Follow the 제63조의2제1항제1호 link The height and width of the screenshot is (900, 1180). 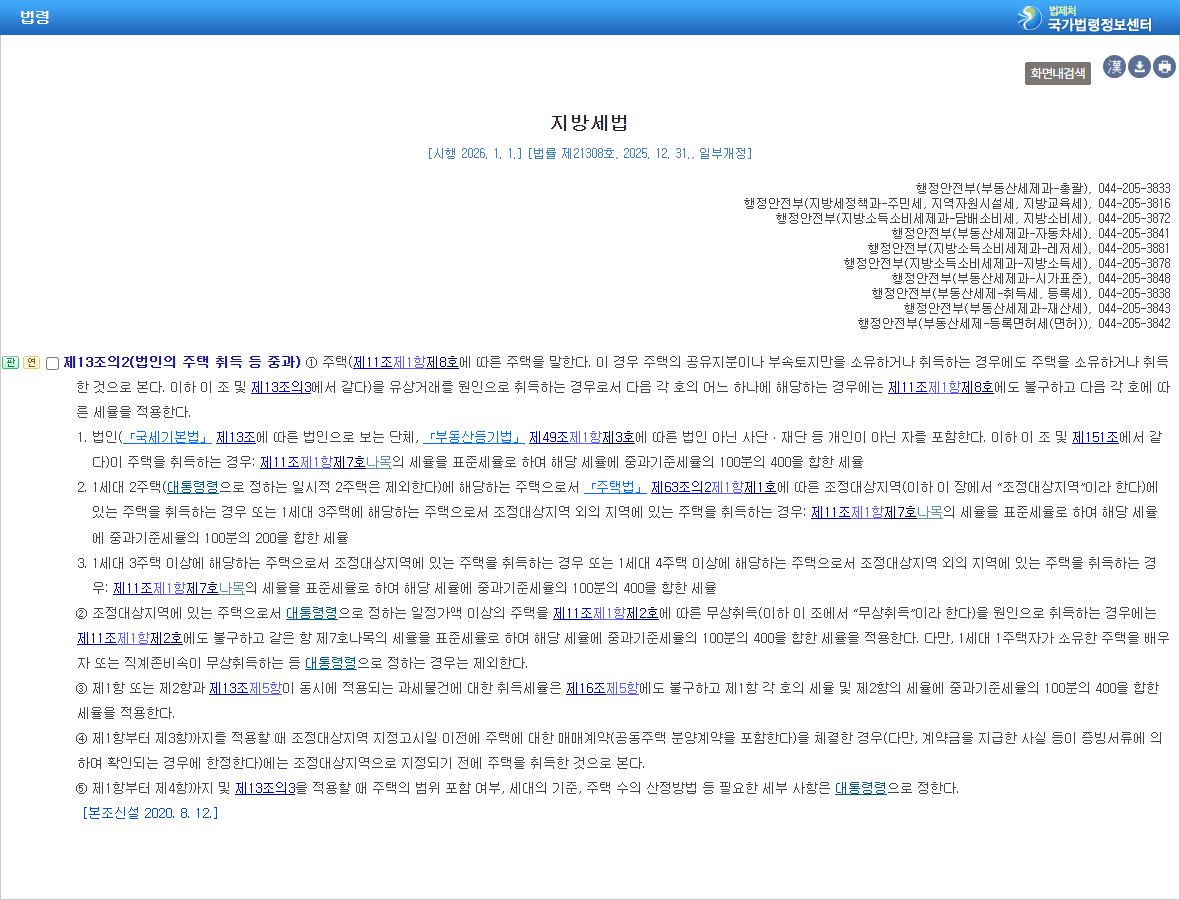[x=713, y=488]
